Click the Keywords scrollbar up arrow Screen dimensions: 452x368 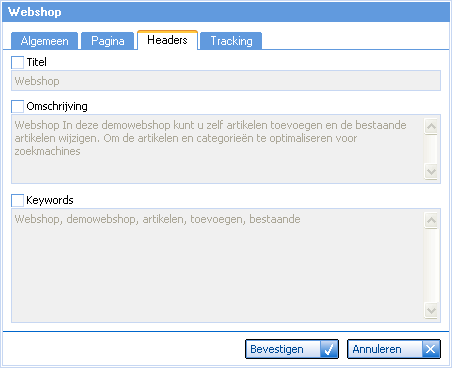click(431, 220)
